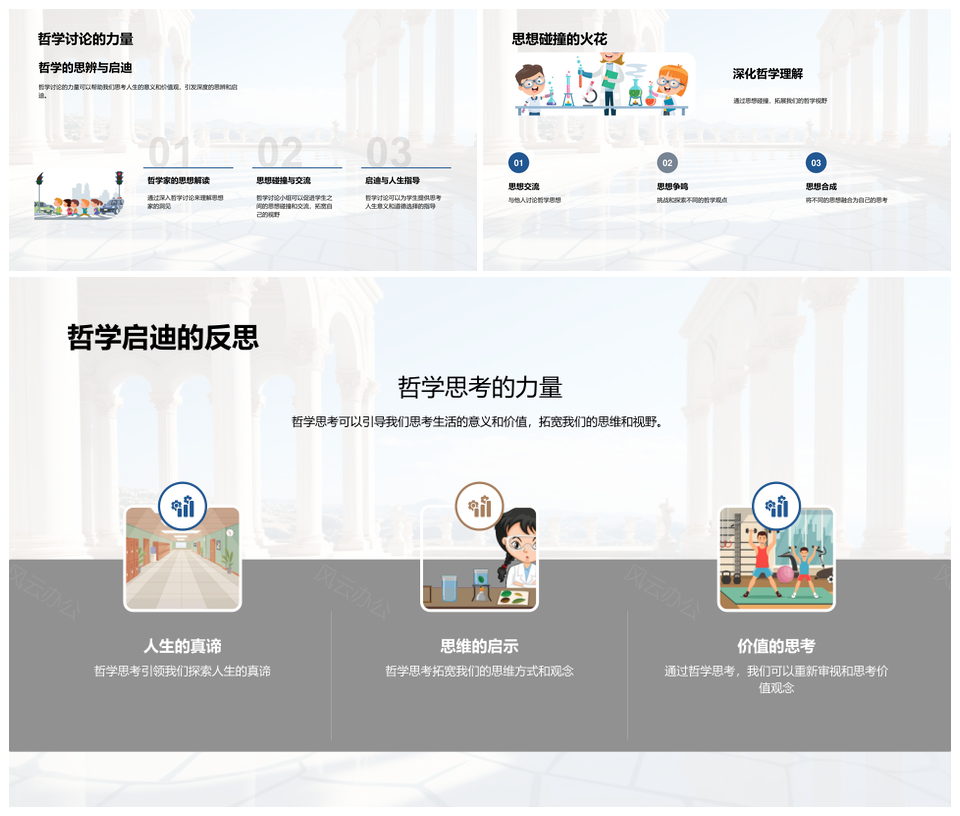Click the 哲学讨论的力量 slide title

point(85,39)
